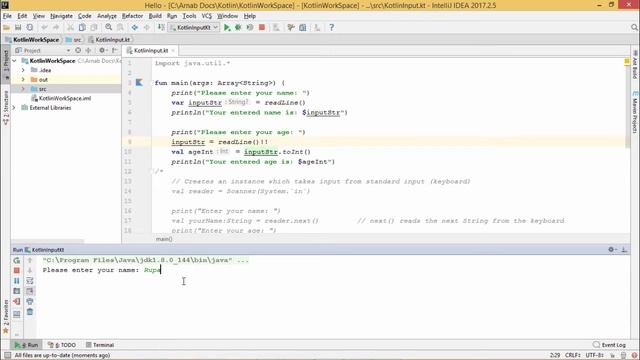The height and width of the screenshot is (360, 640).
Task: Open the Refactor menu
Action: 132,16
